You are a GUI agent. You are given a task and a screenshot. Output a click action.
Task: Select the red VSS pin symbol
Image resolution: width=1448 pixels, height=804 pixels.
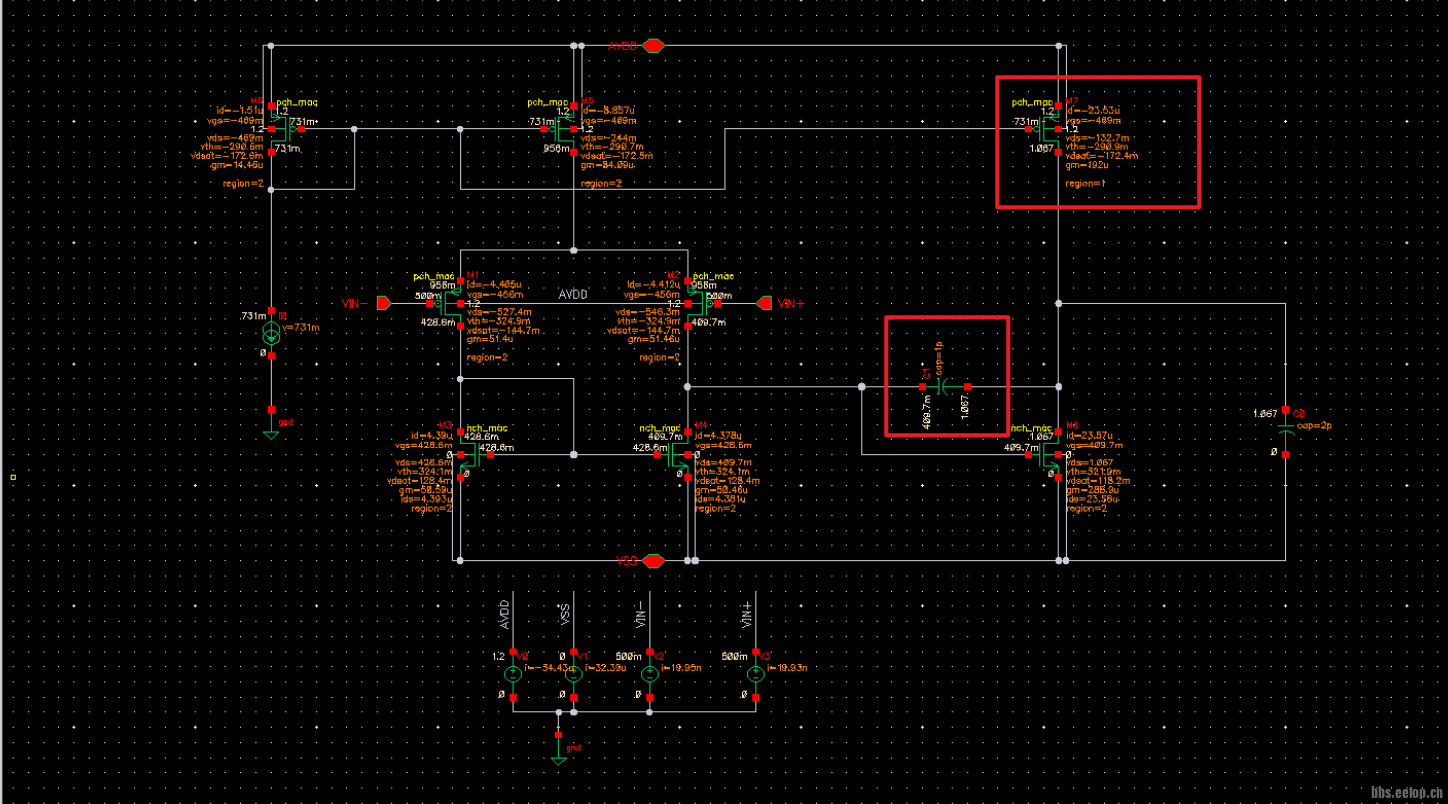tap(653, 560)
